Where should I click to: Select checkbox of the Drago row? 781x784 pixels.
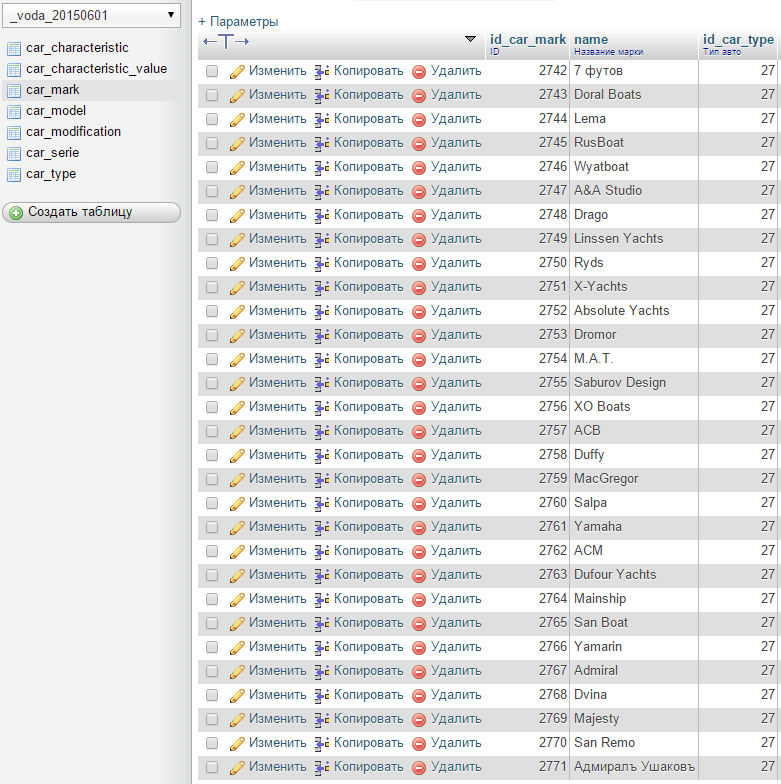coord(212,215)
